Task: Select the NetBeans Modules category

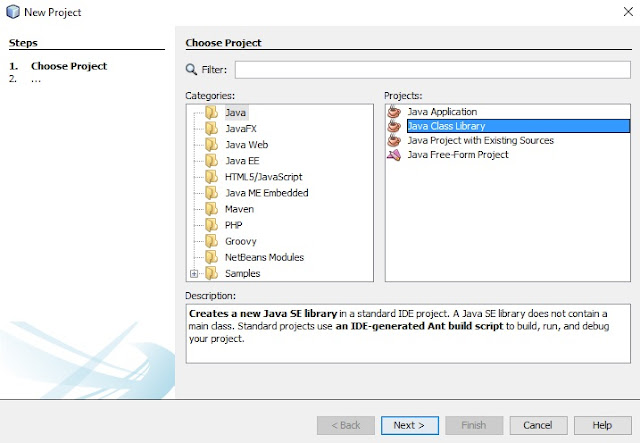Action: tap(264, 257)
